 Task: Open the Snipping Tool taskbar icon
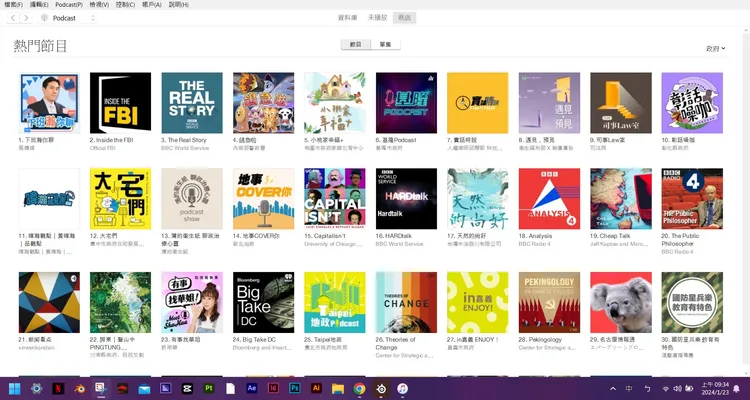point(101,389)
